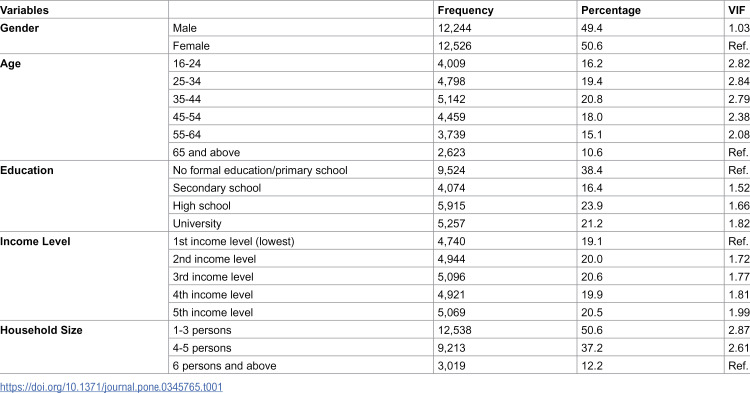Select the Education variable label
Viewport: 750px width, 393px height.
27,170
